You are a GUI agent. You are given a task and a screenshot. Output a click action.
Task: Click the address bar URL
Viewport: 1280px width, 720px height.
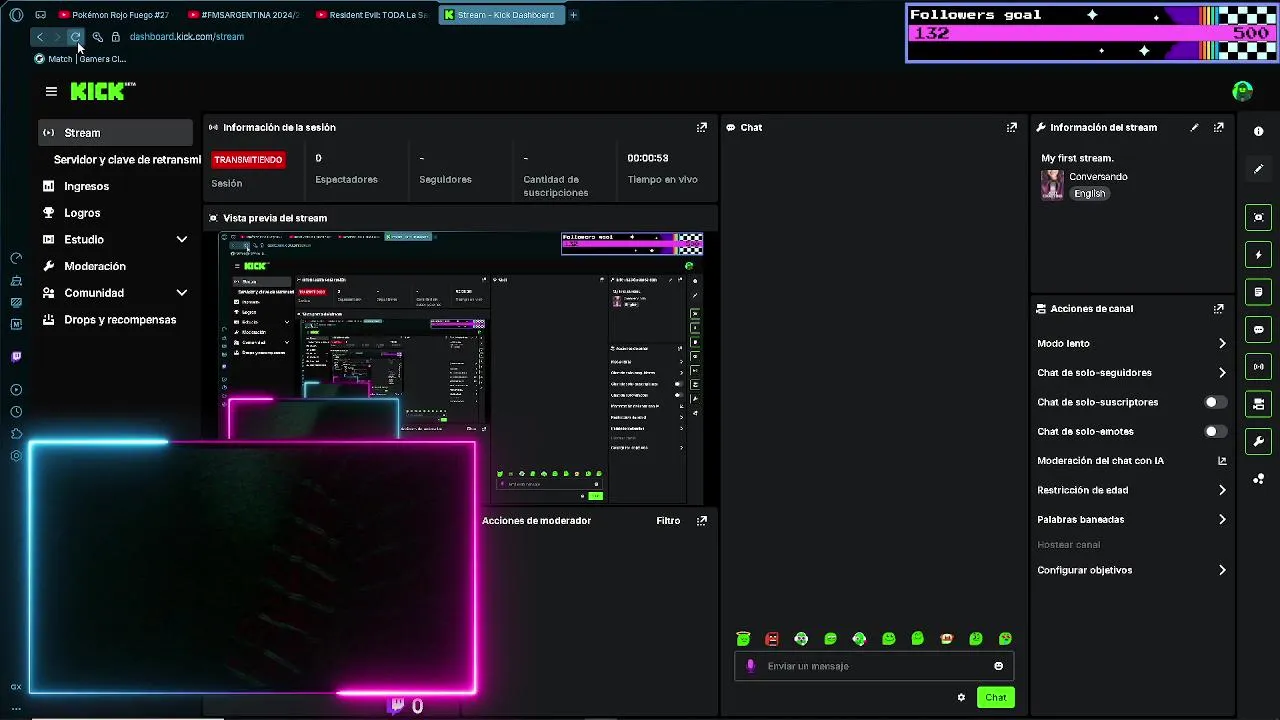(186, 37)
